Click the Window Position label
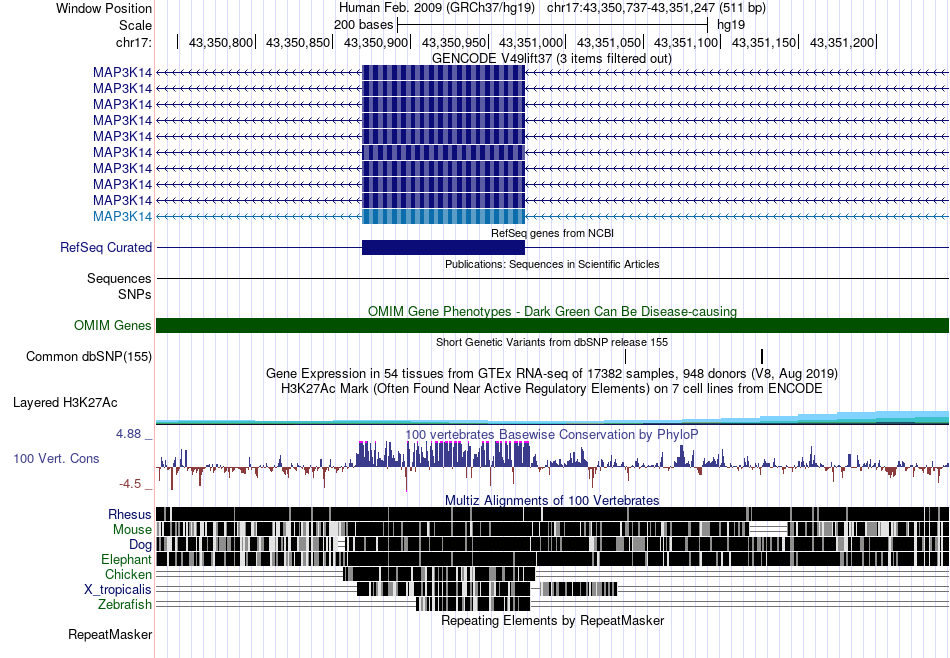 coord(104,8)
